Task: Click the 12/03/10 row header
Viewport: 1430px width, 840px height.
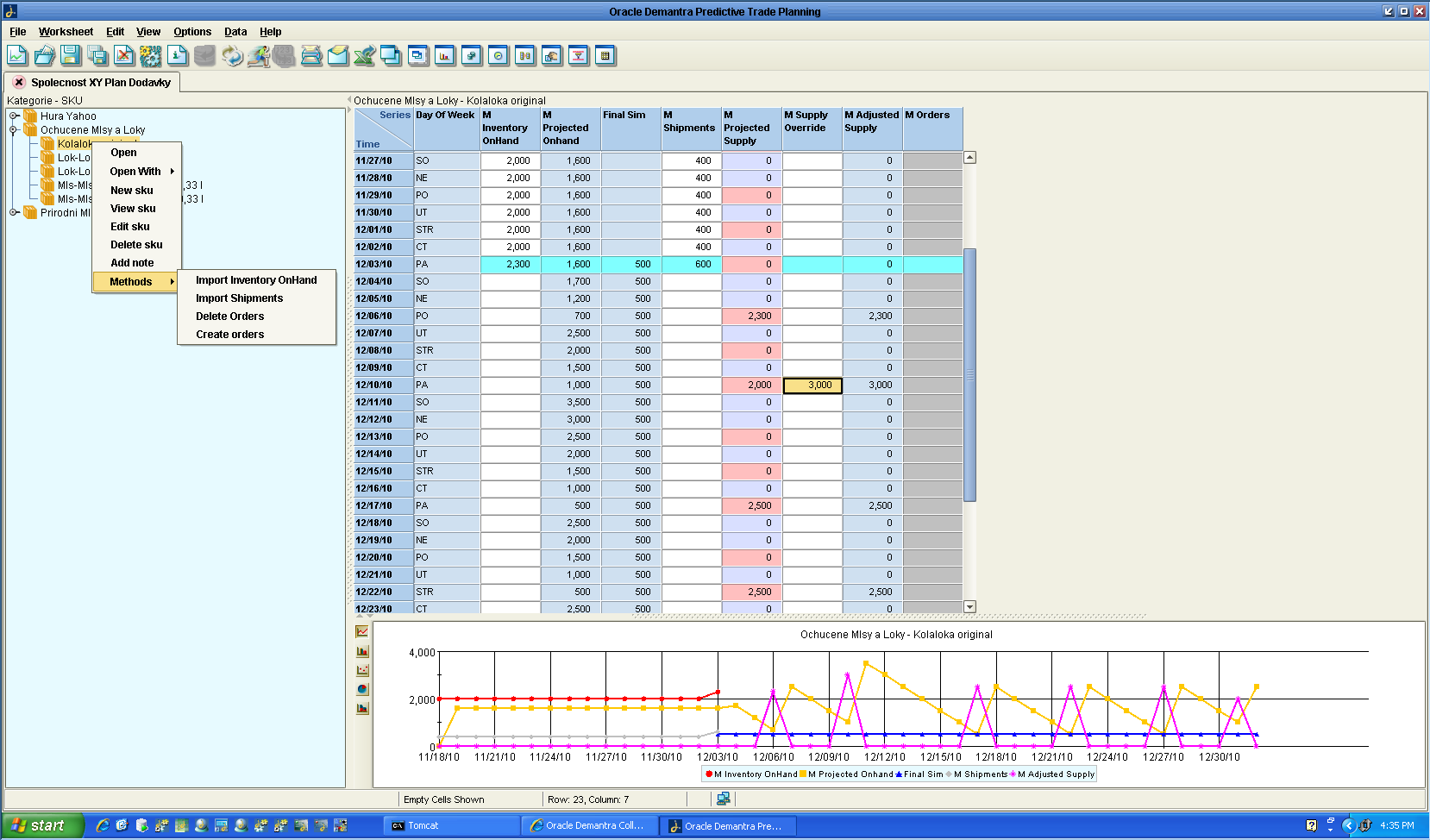Action: click(x=384, y=265)
